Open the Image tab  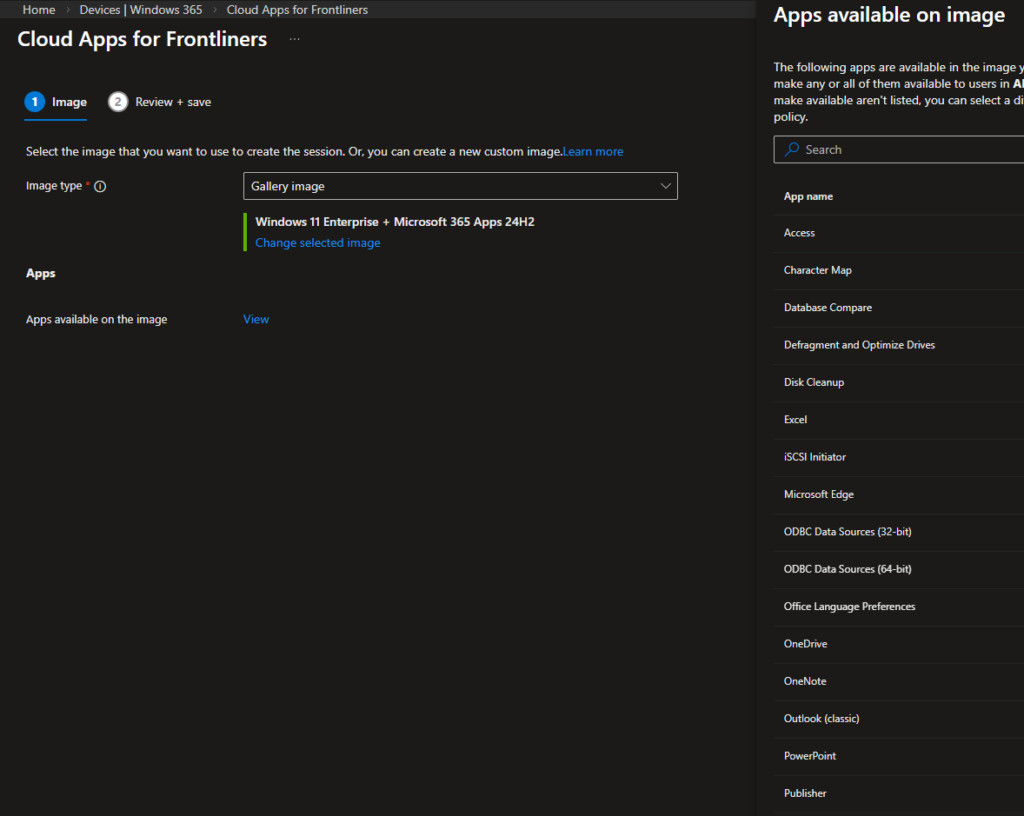click(68, 102)
